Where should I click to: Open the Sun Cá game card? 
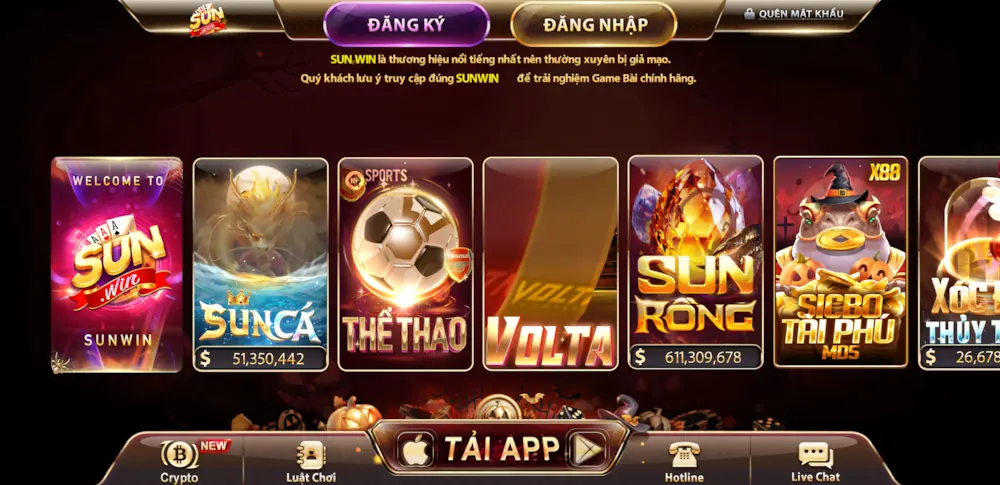(x=260, y=264)
